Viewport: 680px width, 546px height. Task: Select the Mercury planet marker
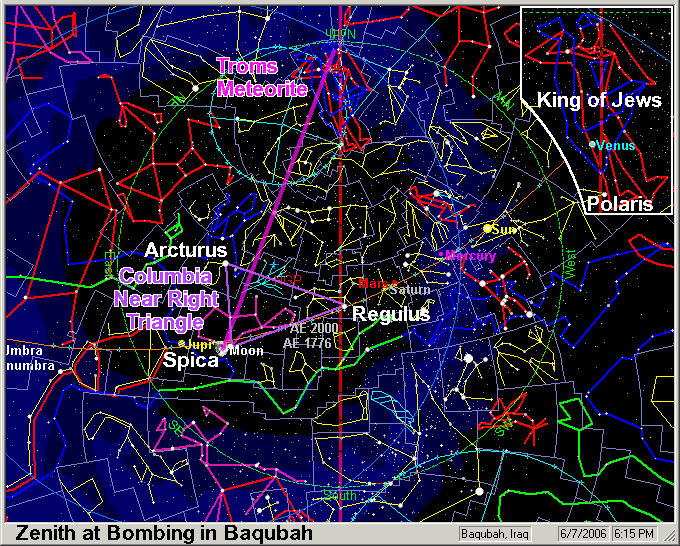pyautogui.click(x=442, y=255)
